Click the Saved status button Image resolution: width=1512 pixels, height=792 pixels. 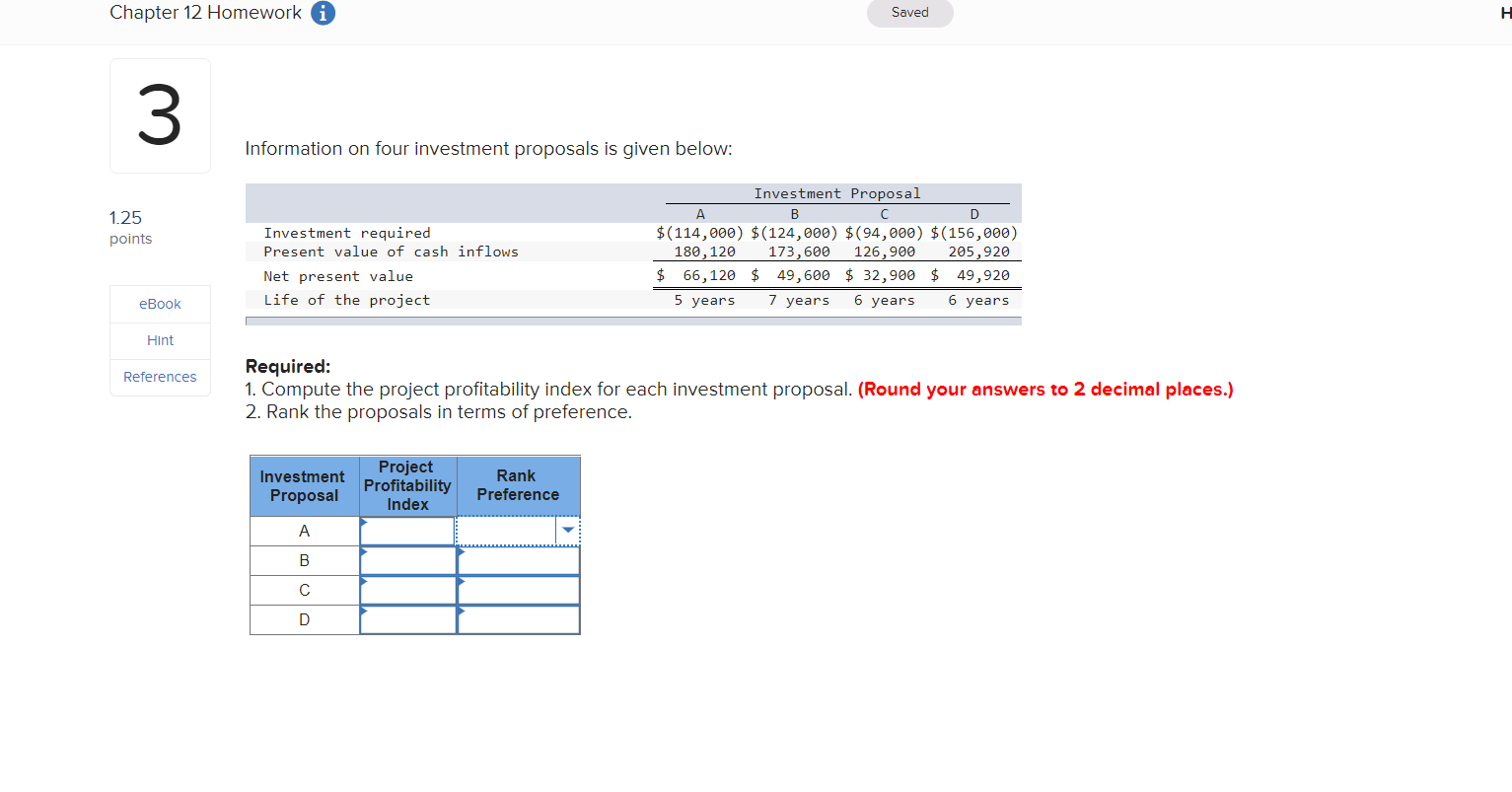tap(909, 13)
